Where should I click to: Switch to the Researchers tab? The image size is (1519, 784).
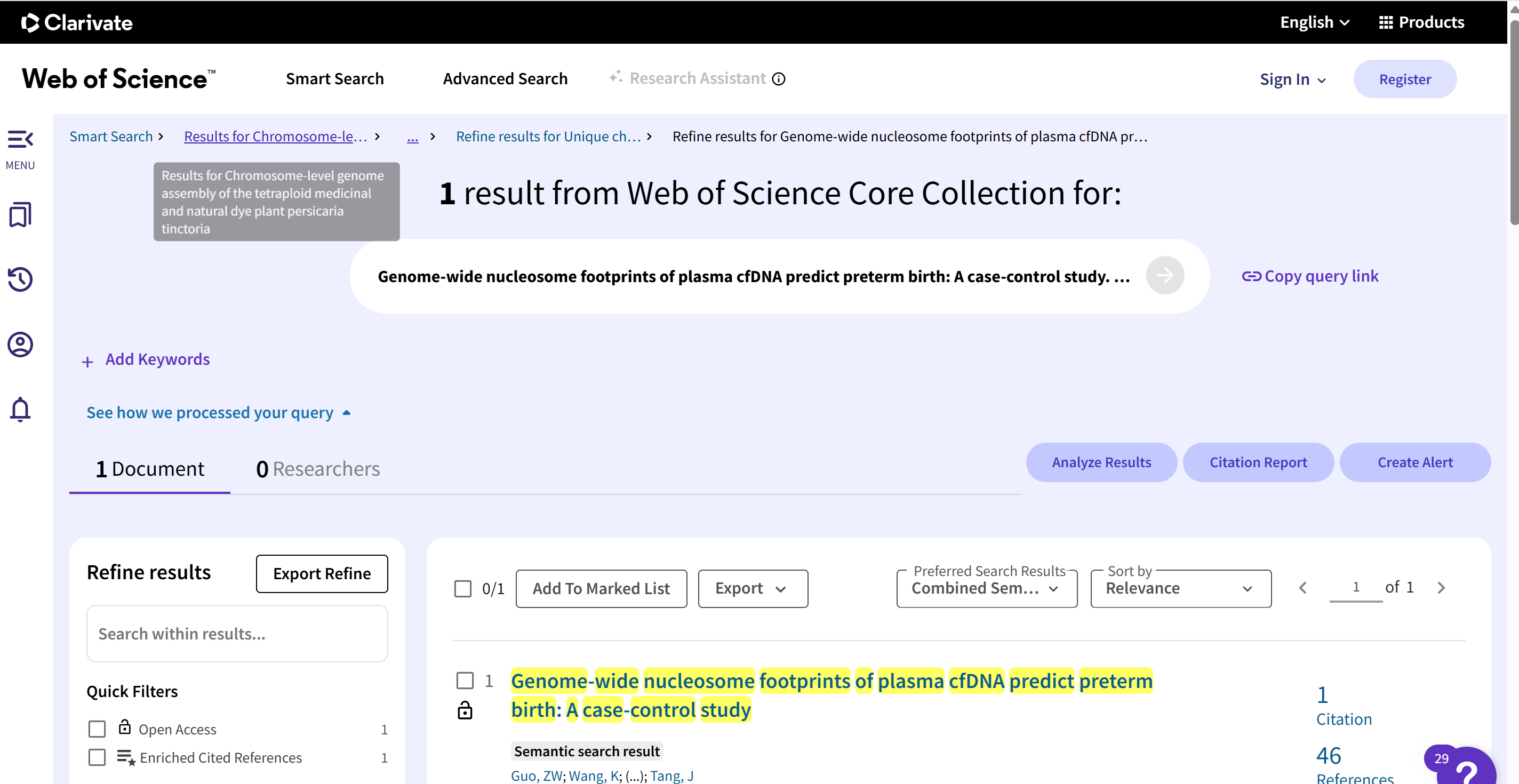(318, 469)
